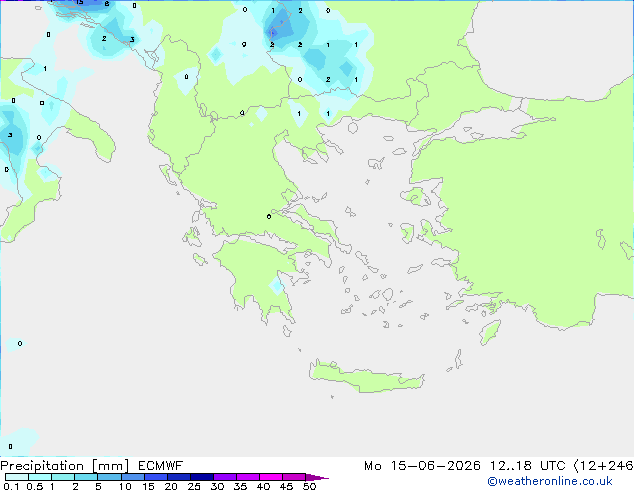Click the '0' value over central Greece mainland
Screen dimensions: 634x490
click(x=269, y=217)
